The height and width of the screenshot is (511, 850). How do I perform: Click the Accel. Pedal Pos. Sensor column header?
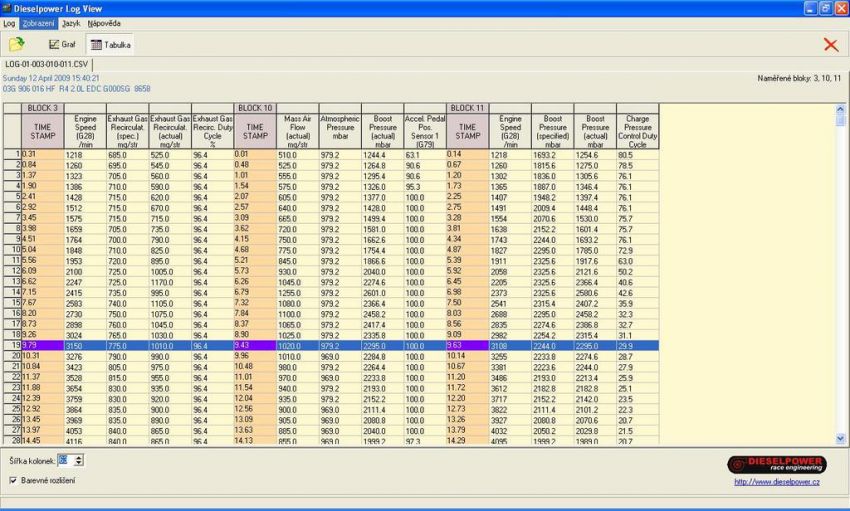pyautogui.click(x=425, y=131)
